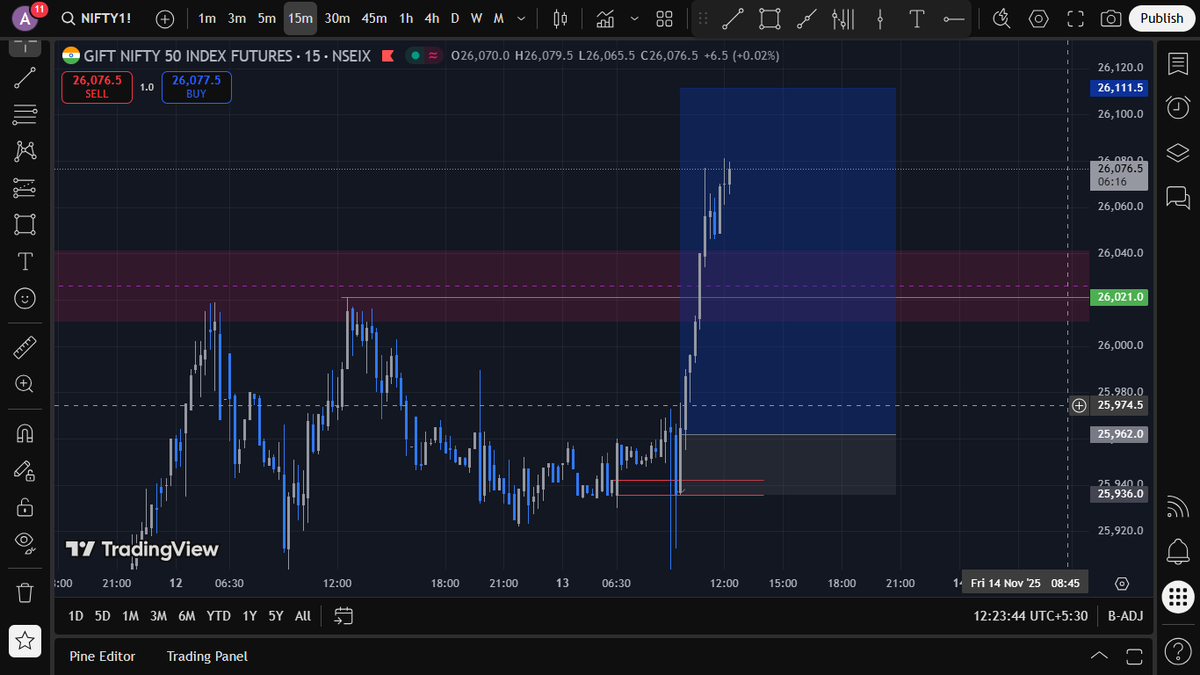Open the candlestick chart type selector

click(x=560, y=18)
